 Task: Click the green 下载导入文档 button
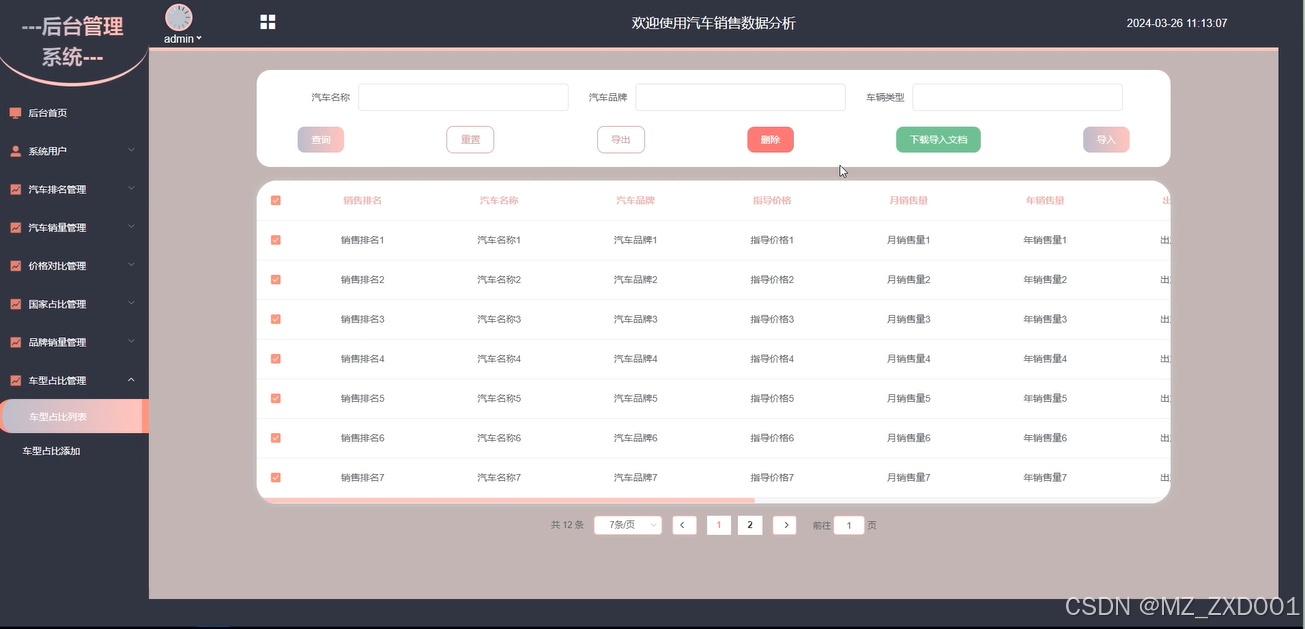click(938, 140)
